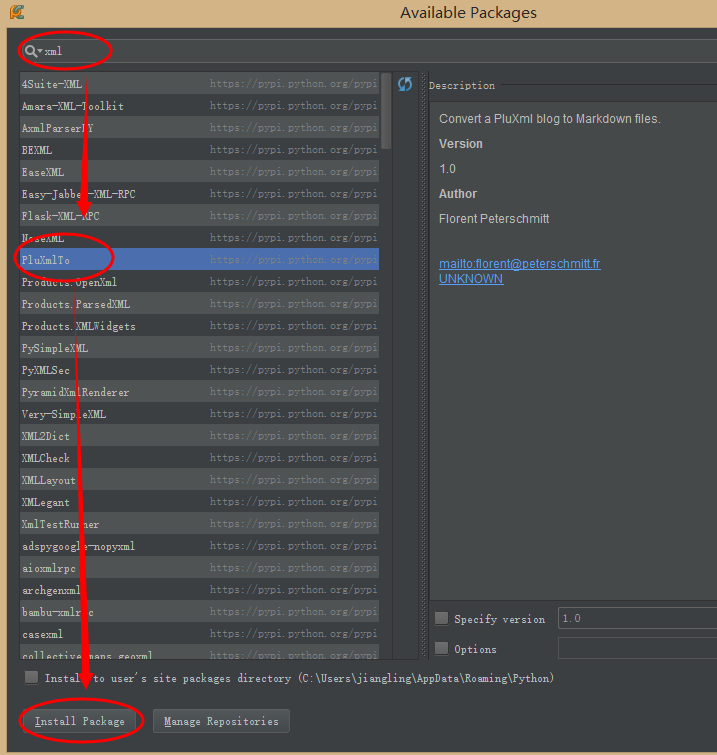Select the XMLLayout package
The height and width of the screenshot is (755, 717).
199,480
